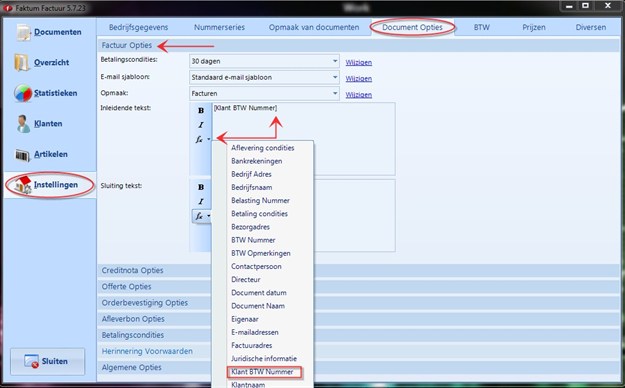Select Directeur from field menu

click(x=246, y=280)
